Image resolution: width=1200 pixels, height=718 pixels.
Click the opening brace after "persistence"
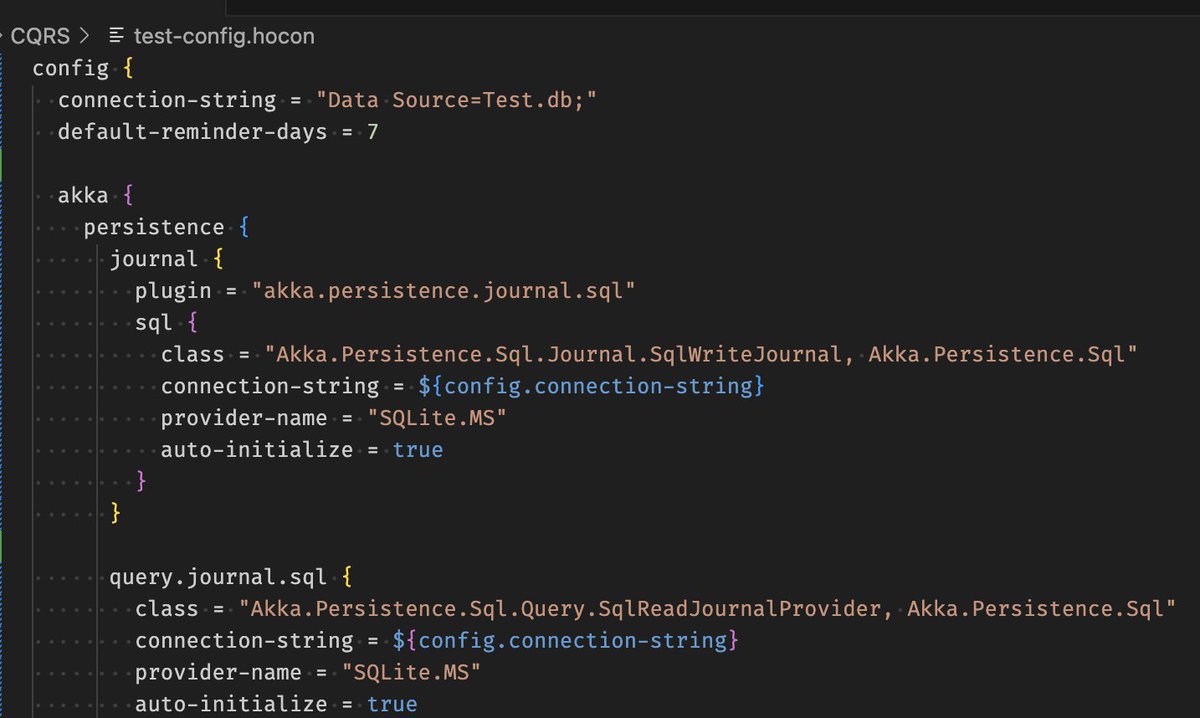244,228
